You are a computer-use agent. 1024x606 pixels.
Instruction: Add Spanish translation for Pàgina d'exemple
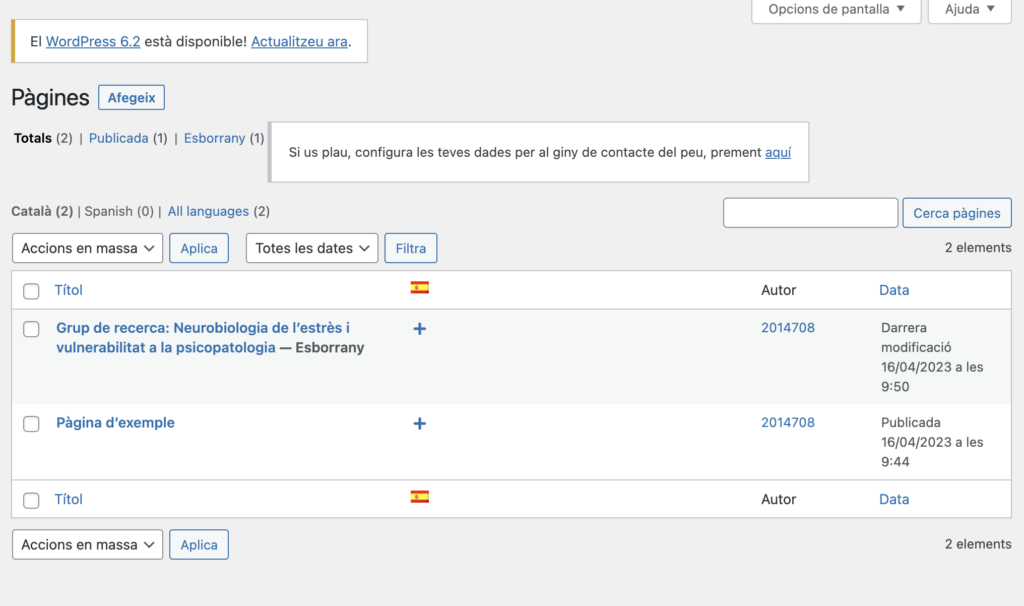tap(420, 423)
